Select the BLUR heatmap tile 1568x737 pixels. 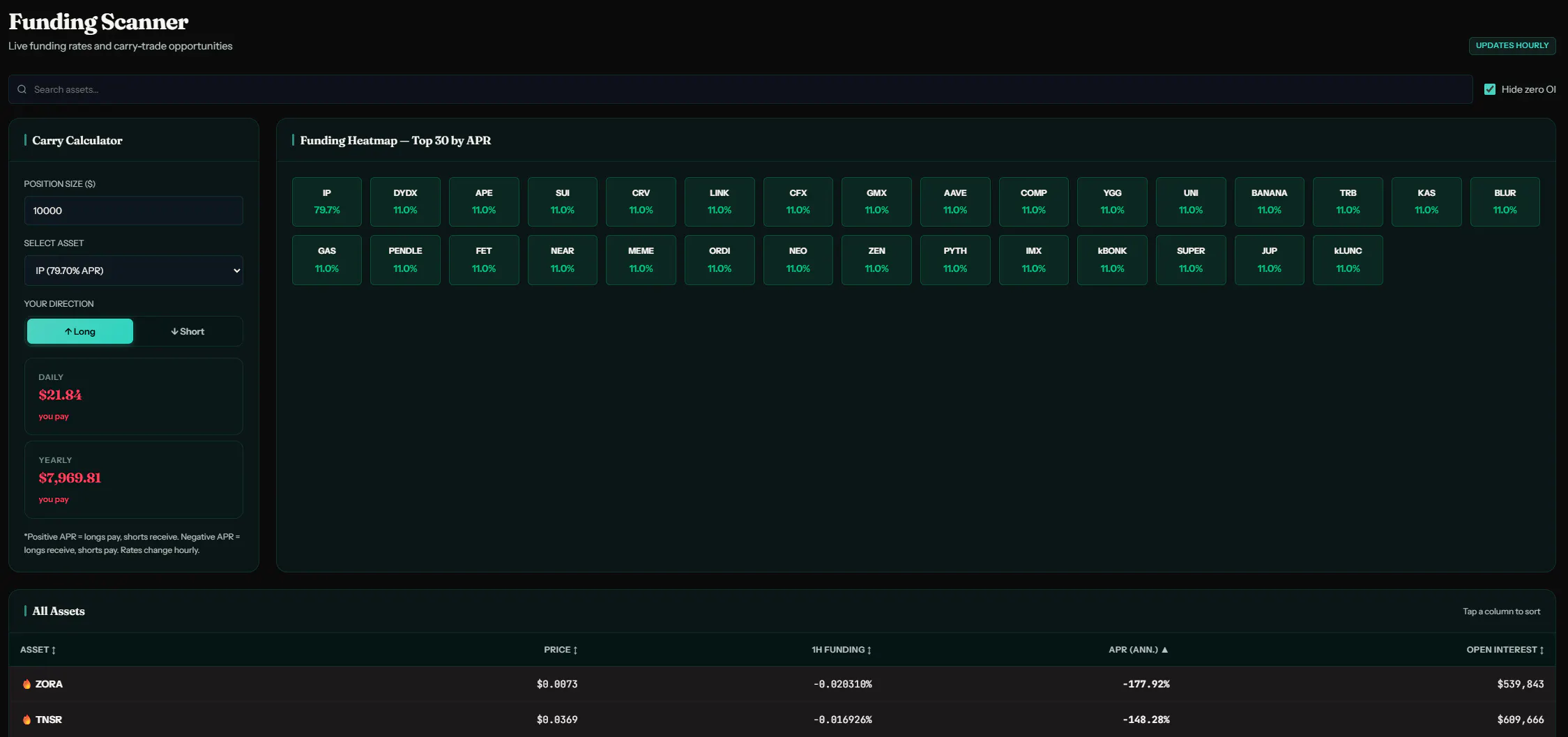pyautogui.click(x=1505, y=202)
